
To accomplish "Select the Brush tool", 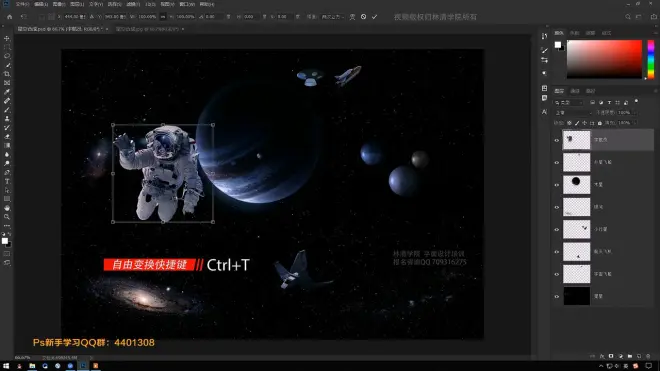I will click(x=7, y=110).
